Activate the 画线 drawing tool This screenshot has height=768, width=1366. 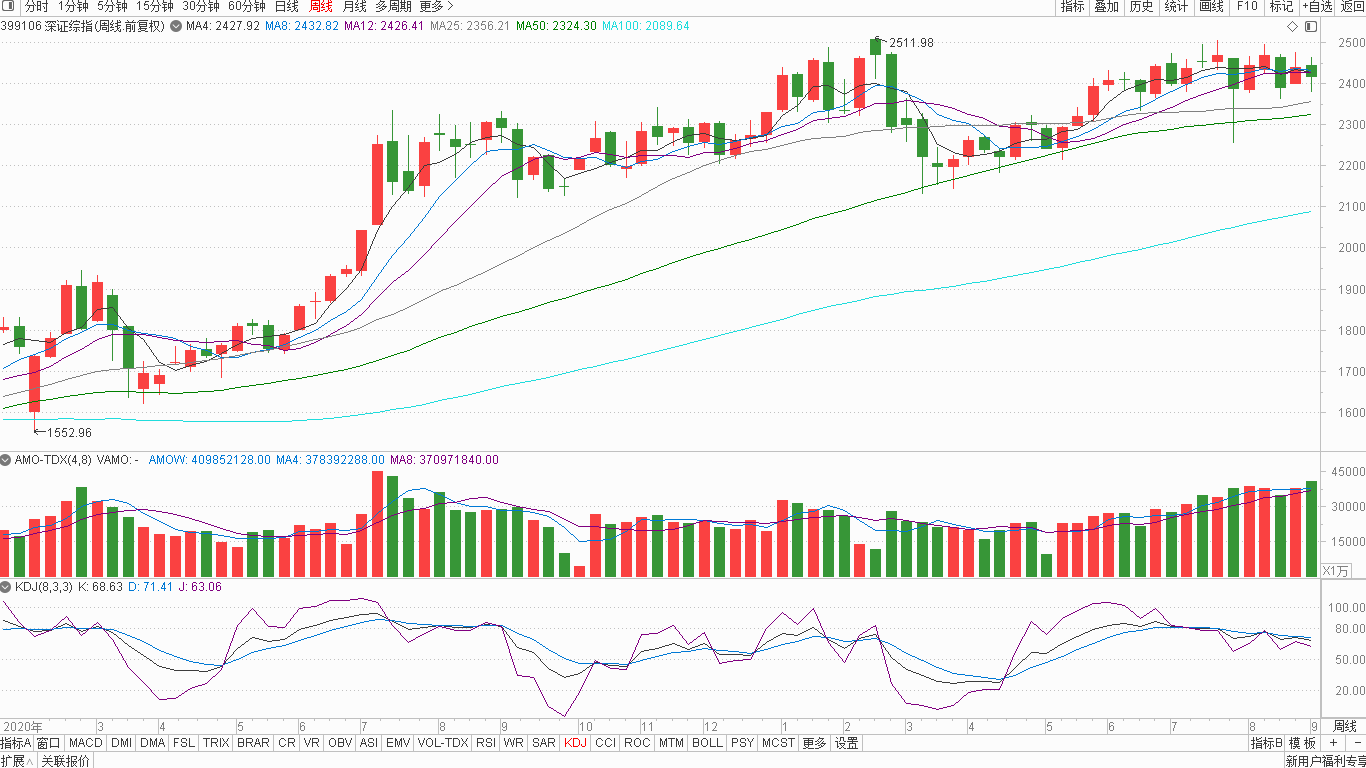click(1211, 6)
